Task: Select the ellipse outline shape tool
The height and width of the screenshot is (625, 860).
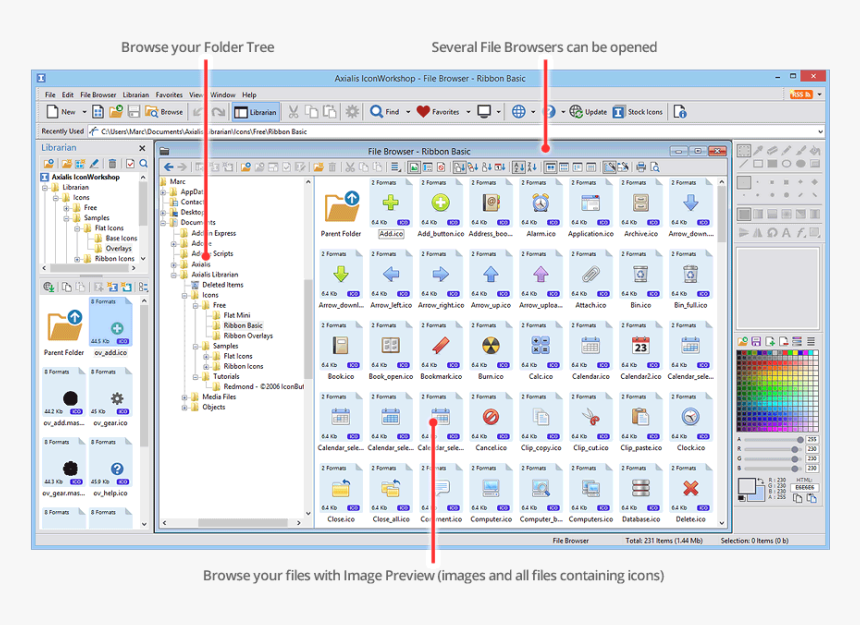Action: point(787,163)
